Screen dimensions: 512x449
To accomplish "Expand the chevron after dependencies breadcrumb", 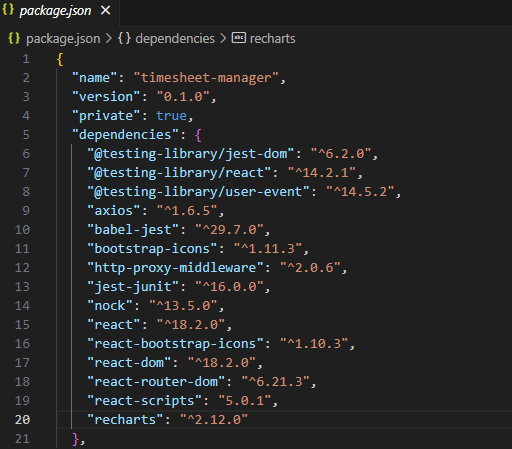I will 223,38.
